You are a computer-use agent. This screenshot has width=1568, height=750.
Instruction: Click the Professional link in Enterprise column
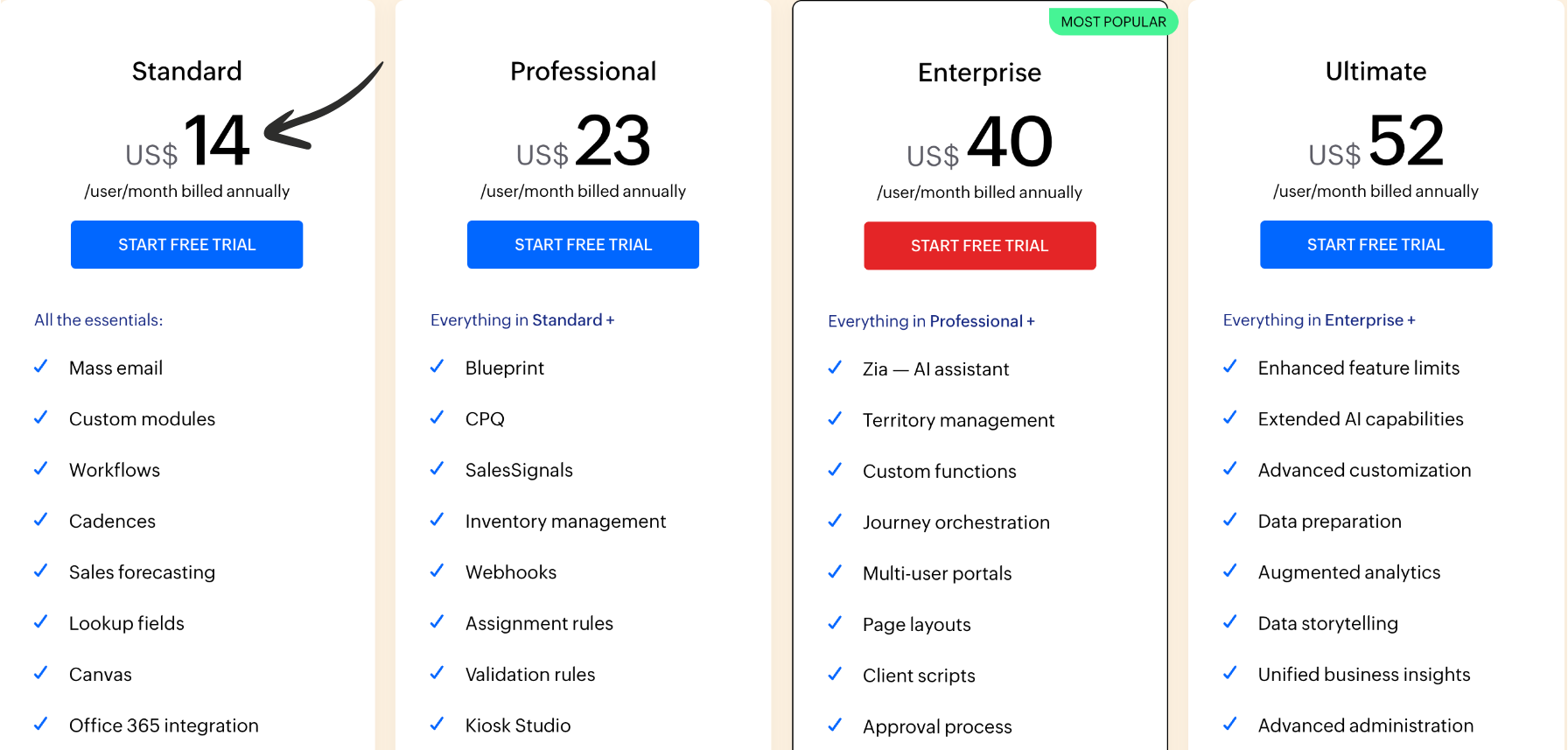coord(976,321)
